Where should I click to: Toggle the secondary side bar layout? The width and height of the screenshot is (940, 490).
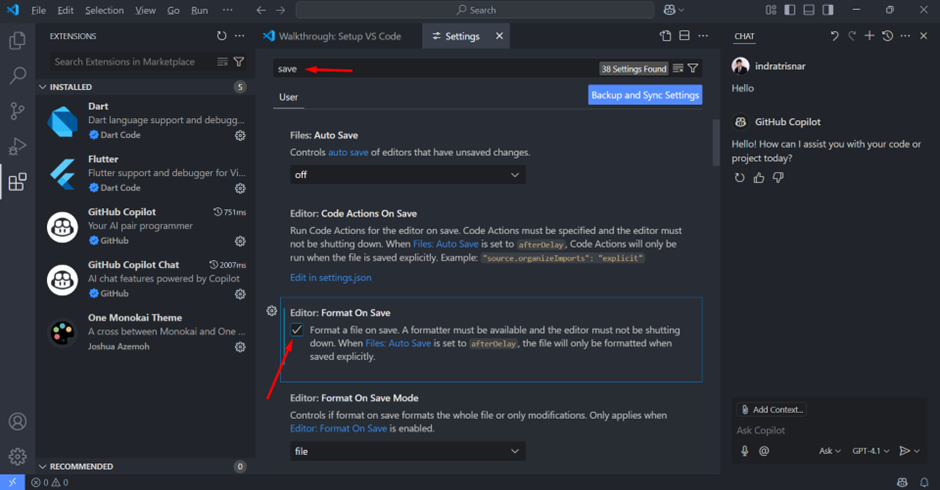coord(828,10)
